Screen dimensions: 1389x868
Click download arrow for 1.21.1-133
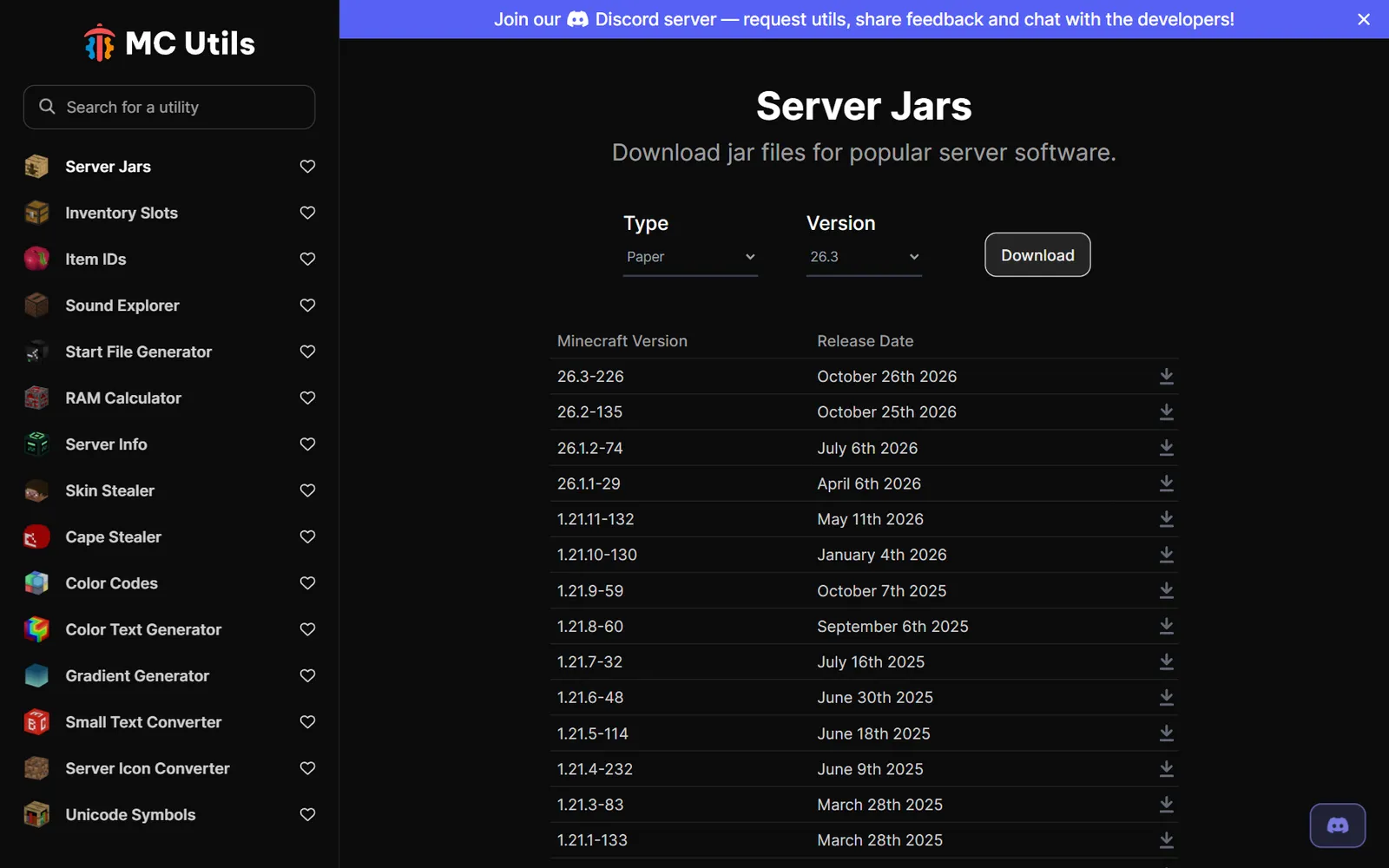(1167, 840)
